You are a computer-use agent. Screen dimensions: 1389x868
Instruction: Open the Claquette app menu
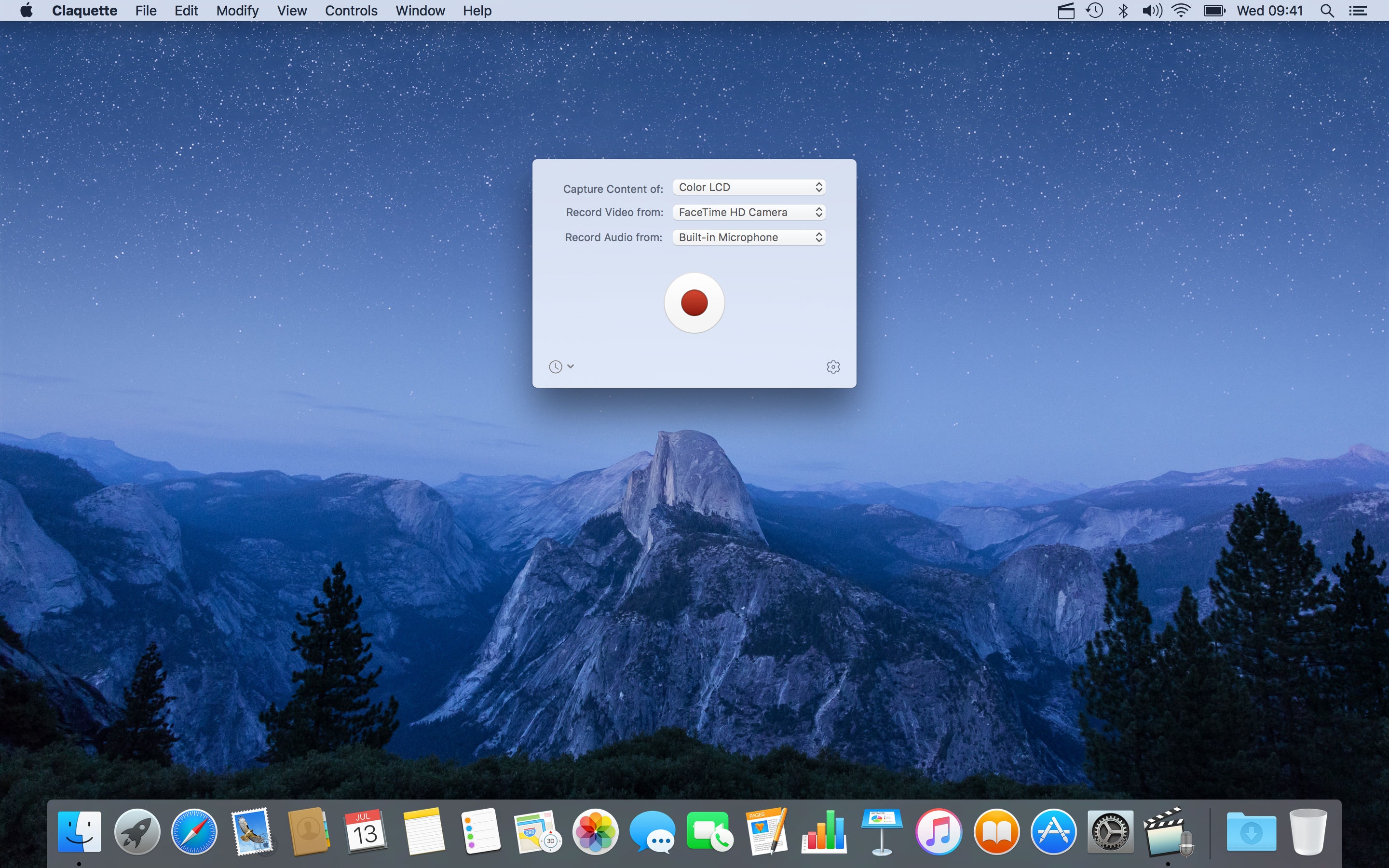click(x=84, y=11)
